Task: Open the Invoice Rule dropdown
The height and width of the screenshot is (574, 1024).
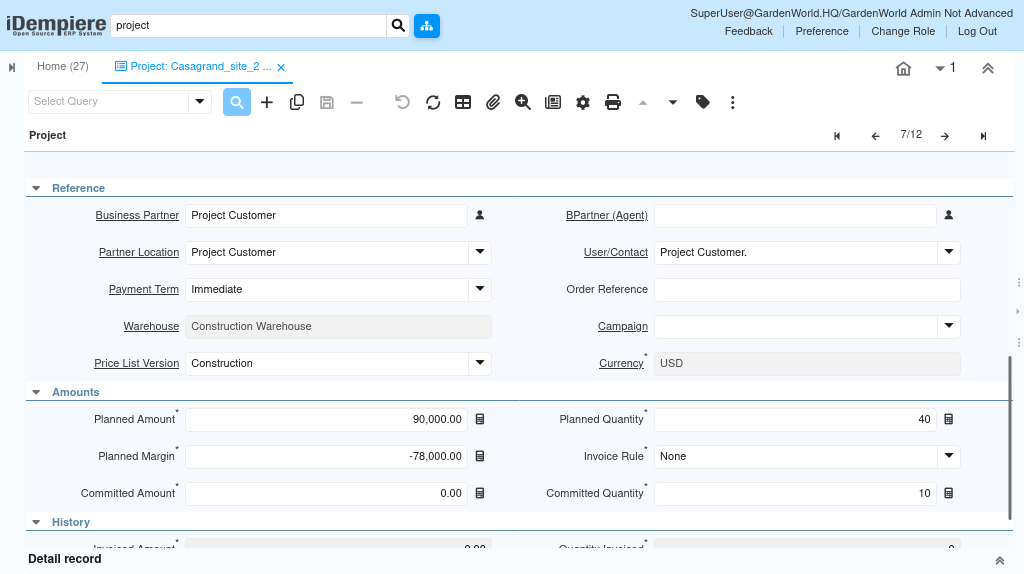Action: click(x=948, y=456)
